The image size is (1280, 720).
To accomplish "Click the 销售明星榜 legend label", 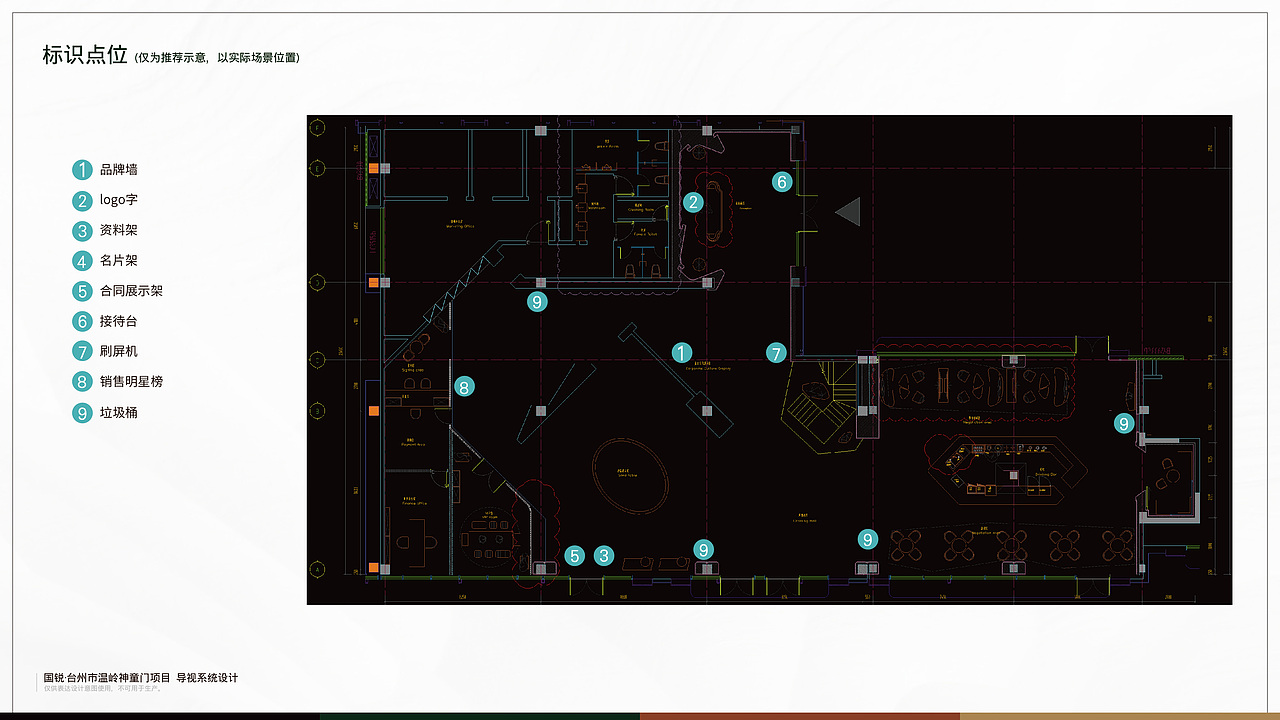I will (132, 381).
